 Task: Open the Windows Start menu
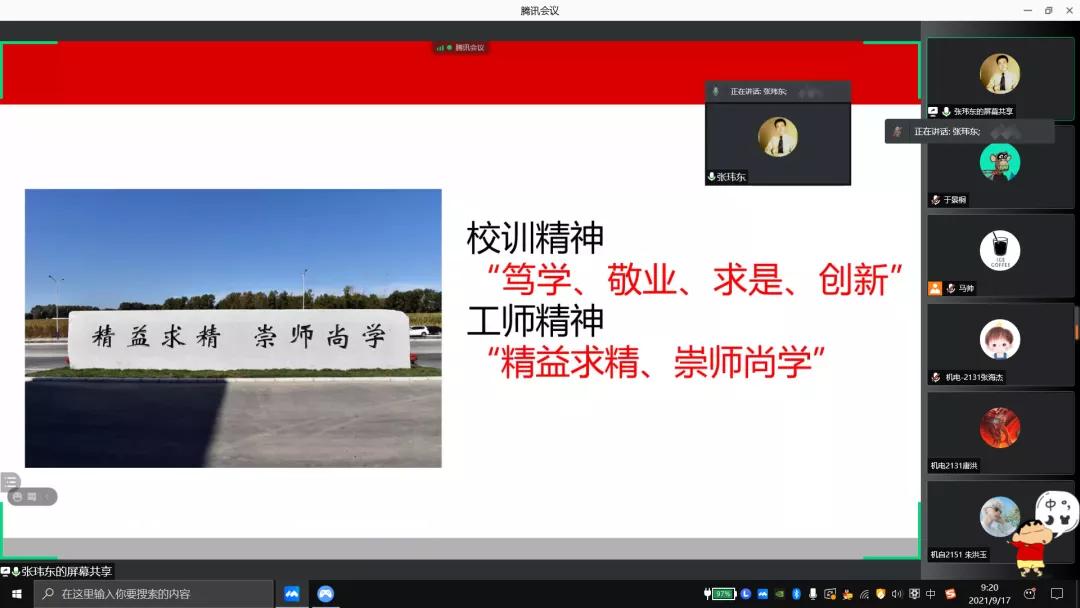(x=16, y=593)
